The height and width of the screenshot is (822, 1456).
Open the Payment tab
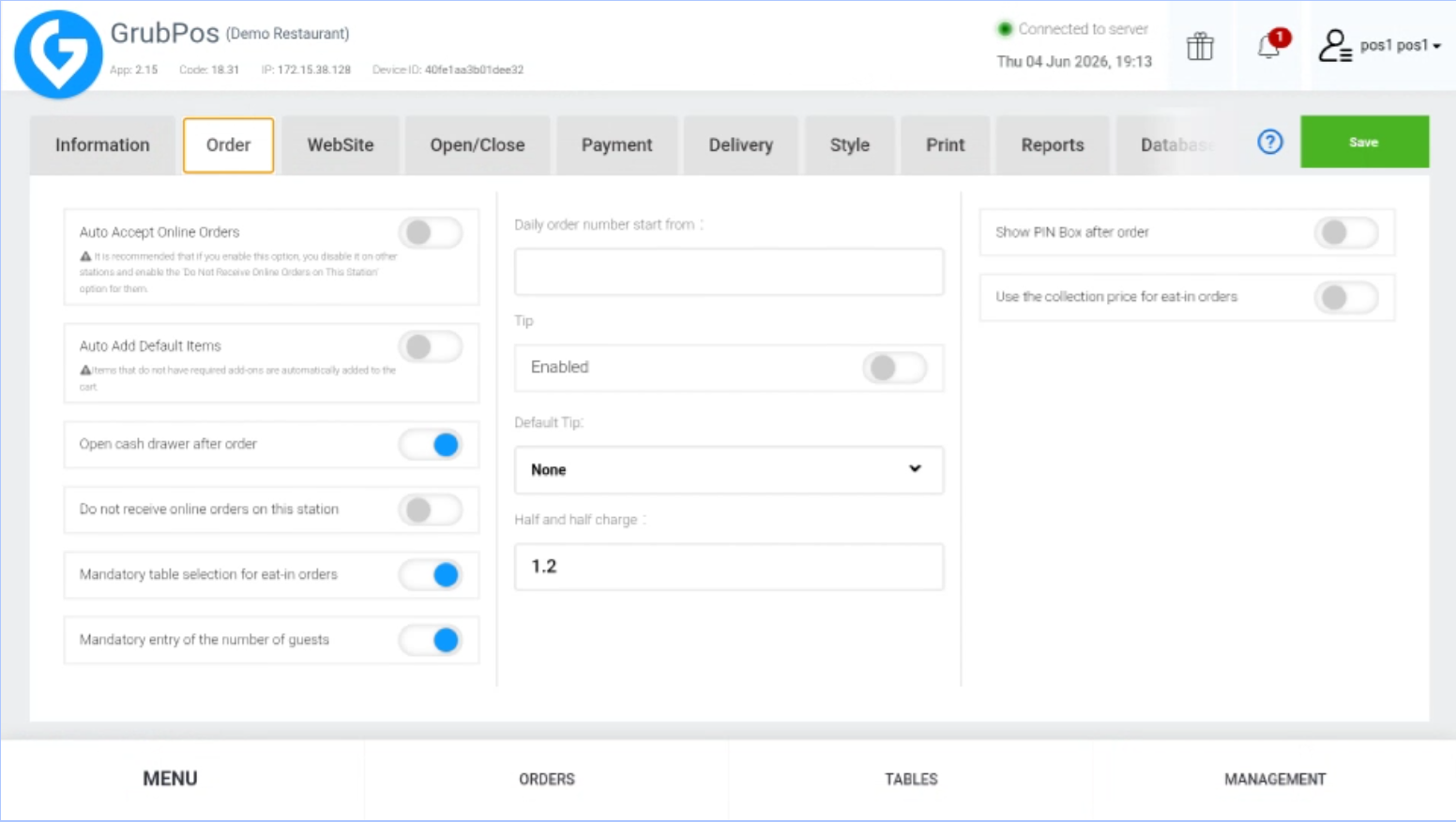pyautogui.click(x=616, y=145)
